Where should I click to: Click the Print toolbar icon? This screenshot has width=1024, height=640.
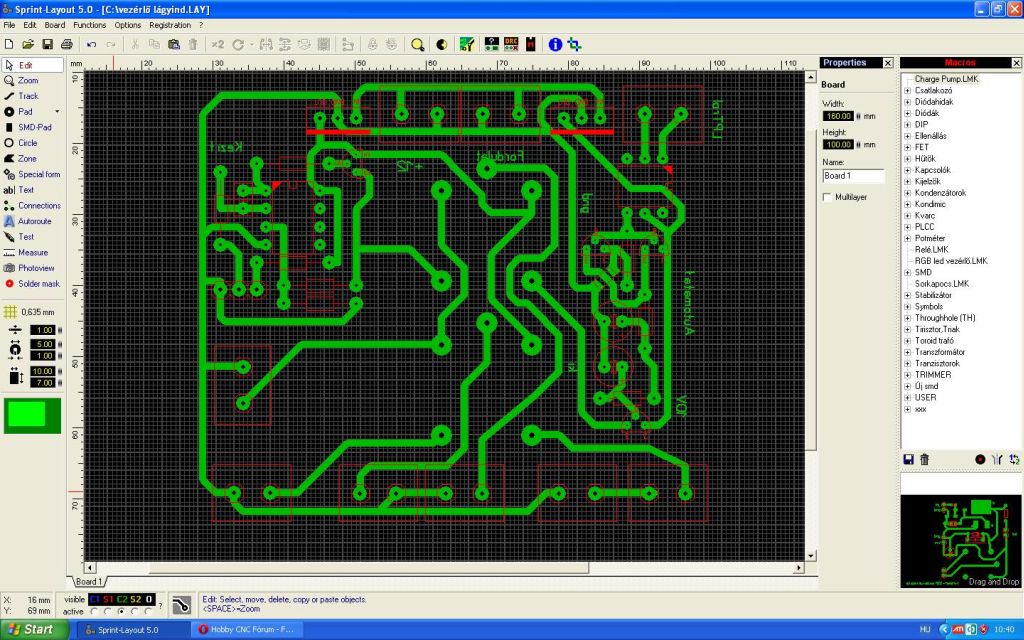point(66,44)
